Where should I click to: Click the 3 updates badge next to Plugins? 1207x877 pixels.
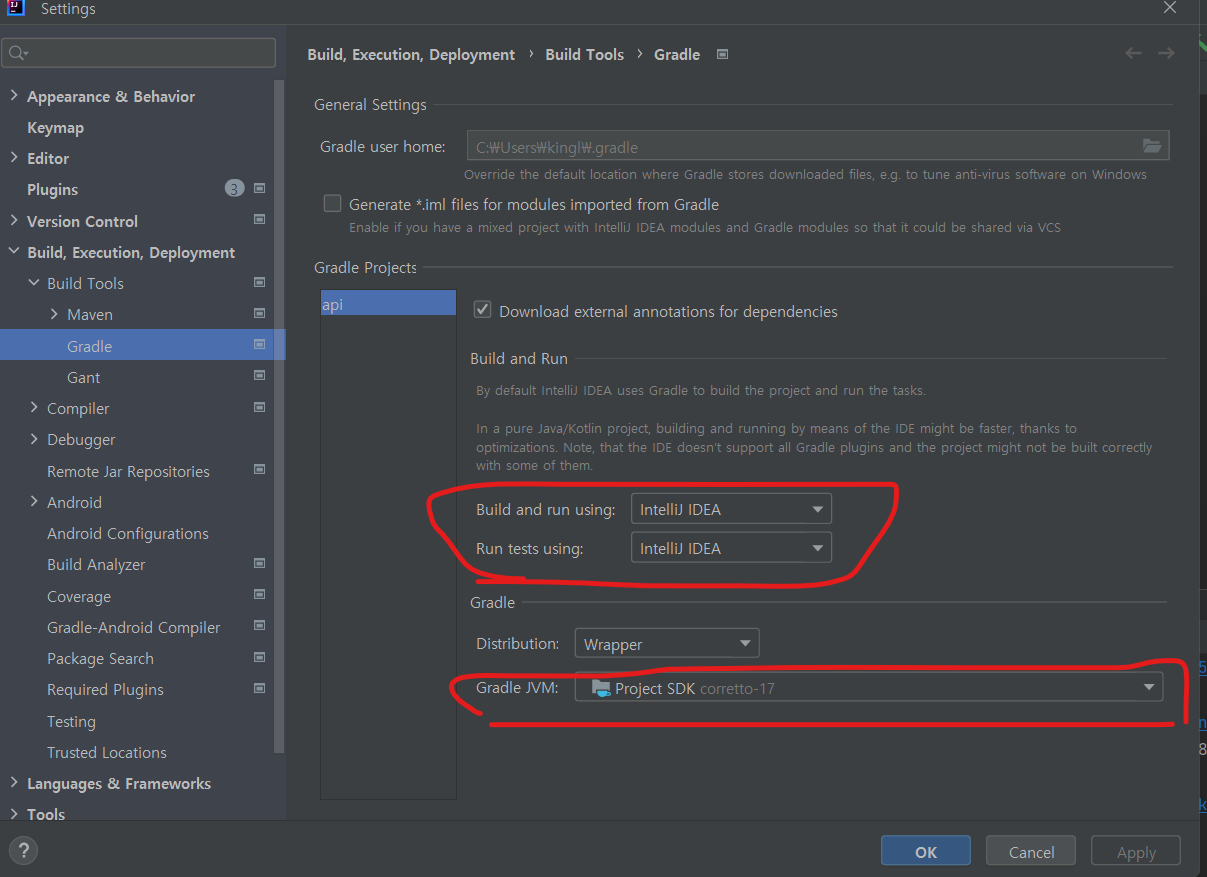point(234,188)
